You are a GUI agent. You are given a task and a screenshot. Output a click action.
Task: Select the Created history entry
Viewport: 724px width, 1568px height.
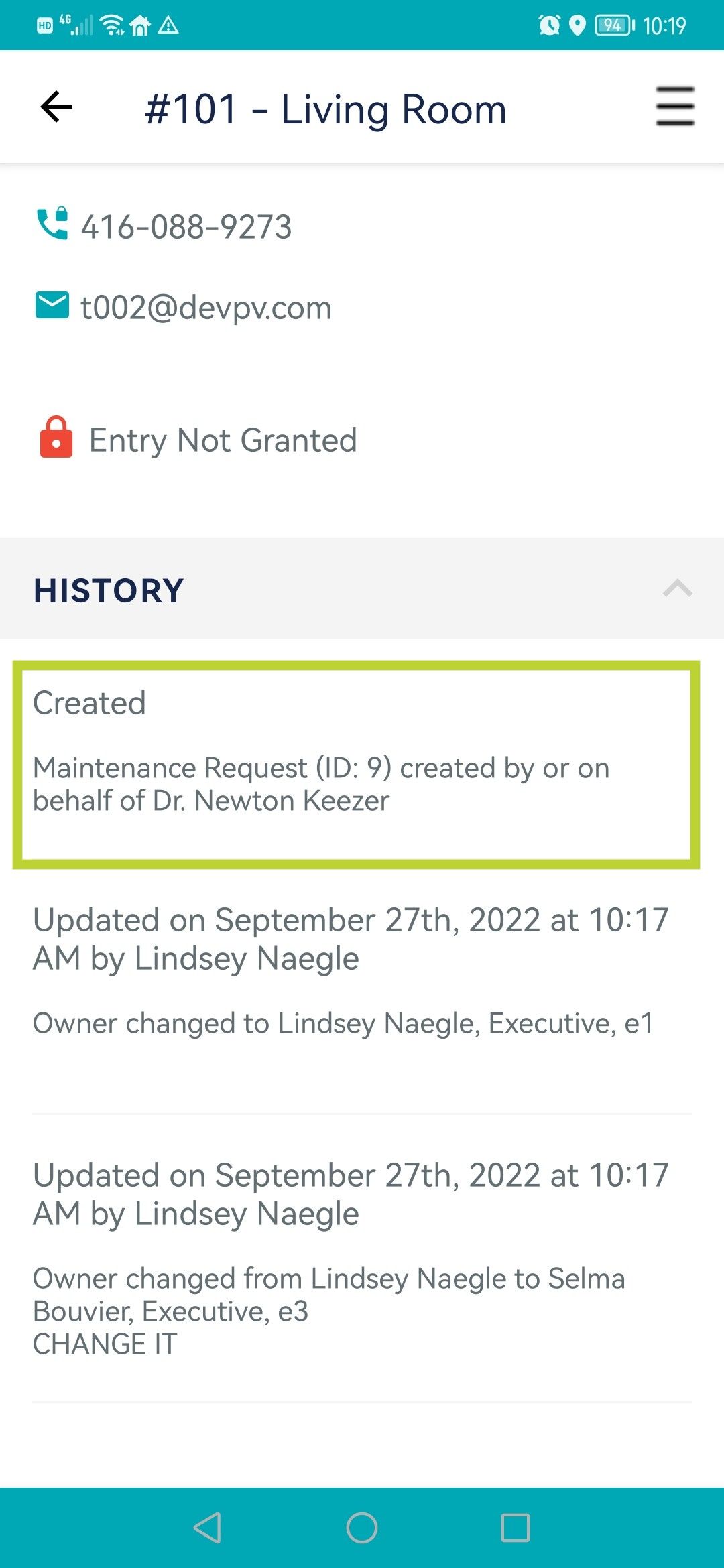[356, 765]
